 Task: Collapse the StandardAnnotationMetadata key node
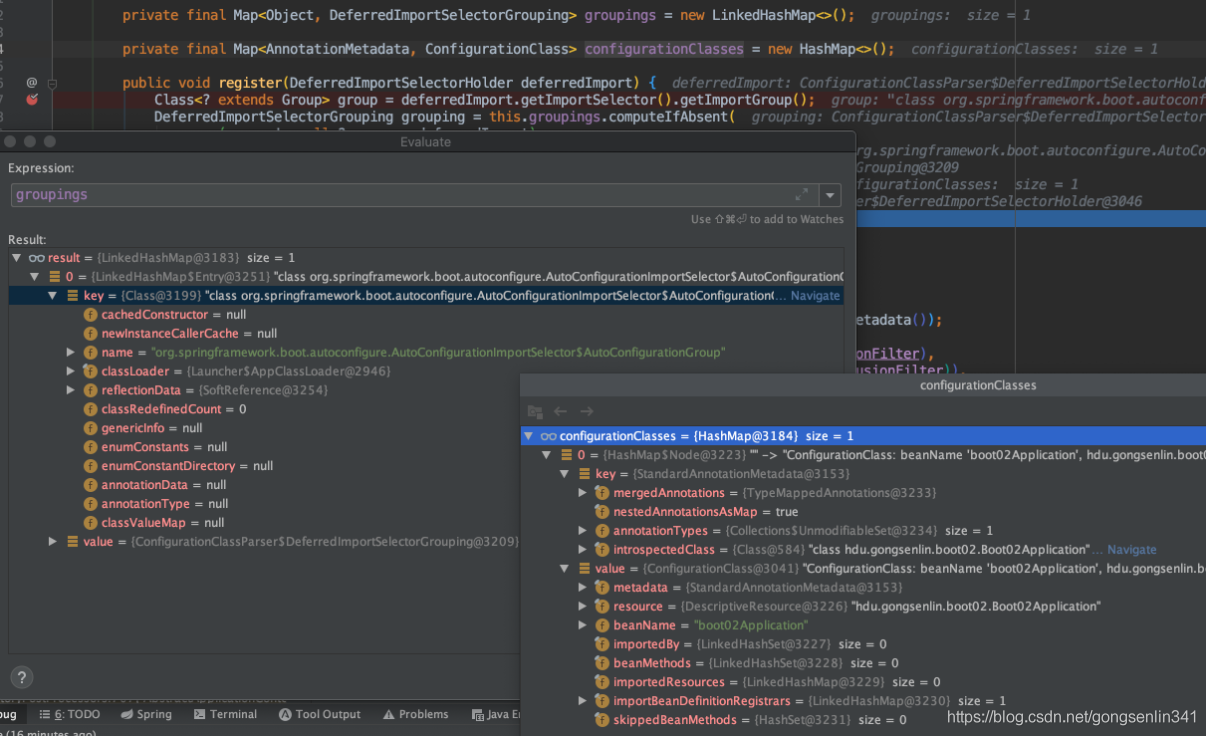pyautogui.click(x=565, y=474)
